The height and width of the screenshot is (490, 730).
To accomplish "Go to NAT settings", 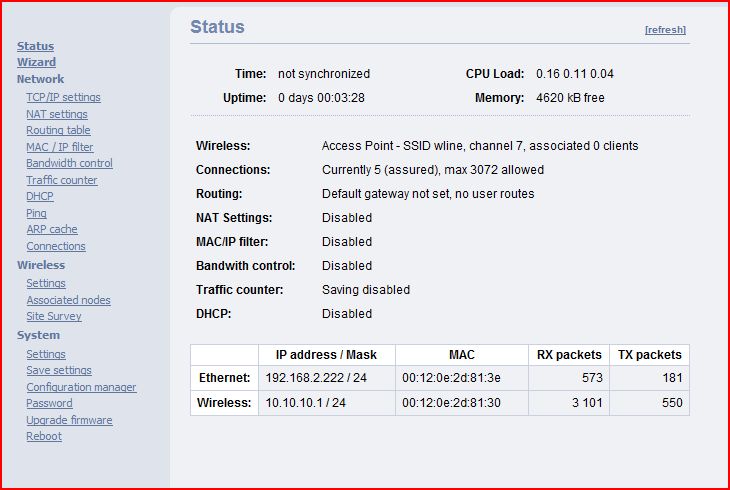I will tap(57, 114).
